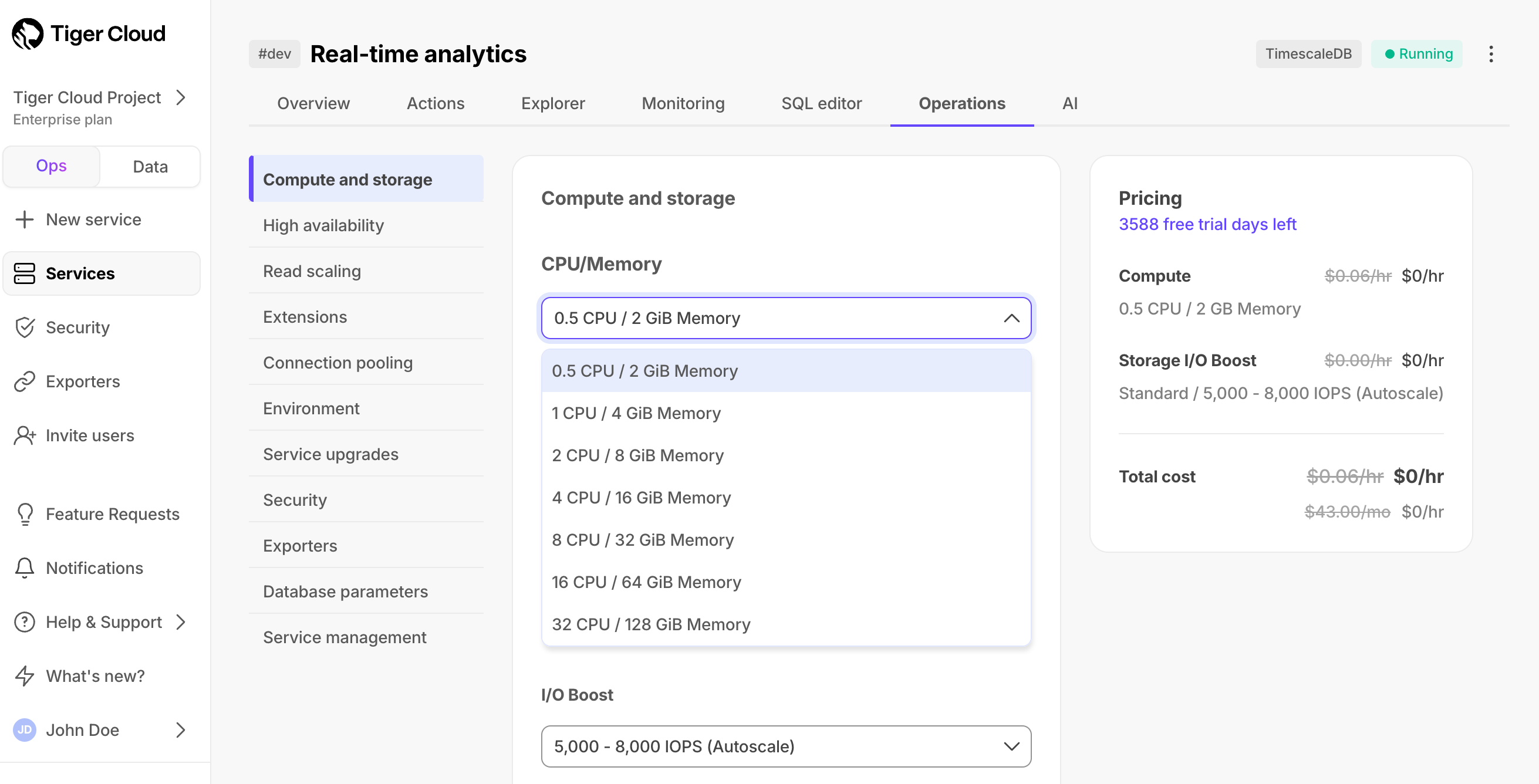Go to Services in the sidebar
1539x784 pixels.
pyautogui.click(x=102, y=273)
